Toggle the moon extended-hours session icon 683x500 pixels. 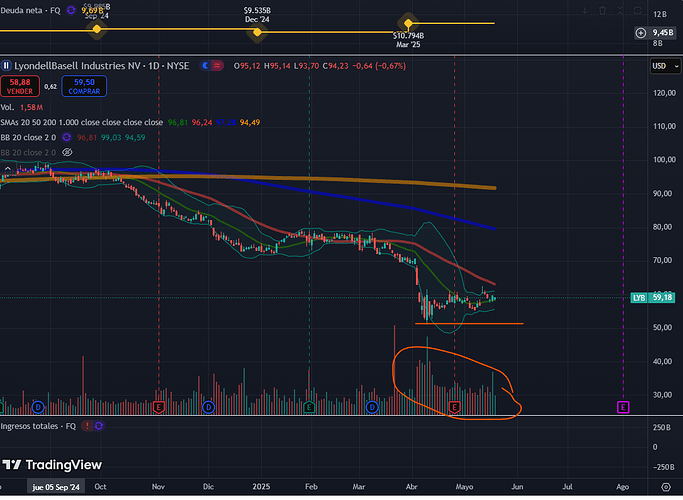[x=206, y=66]
